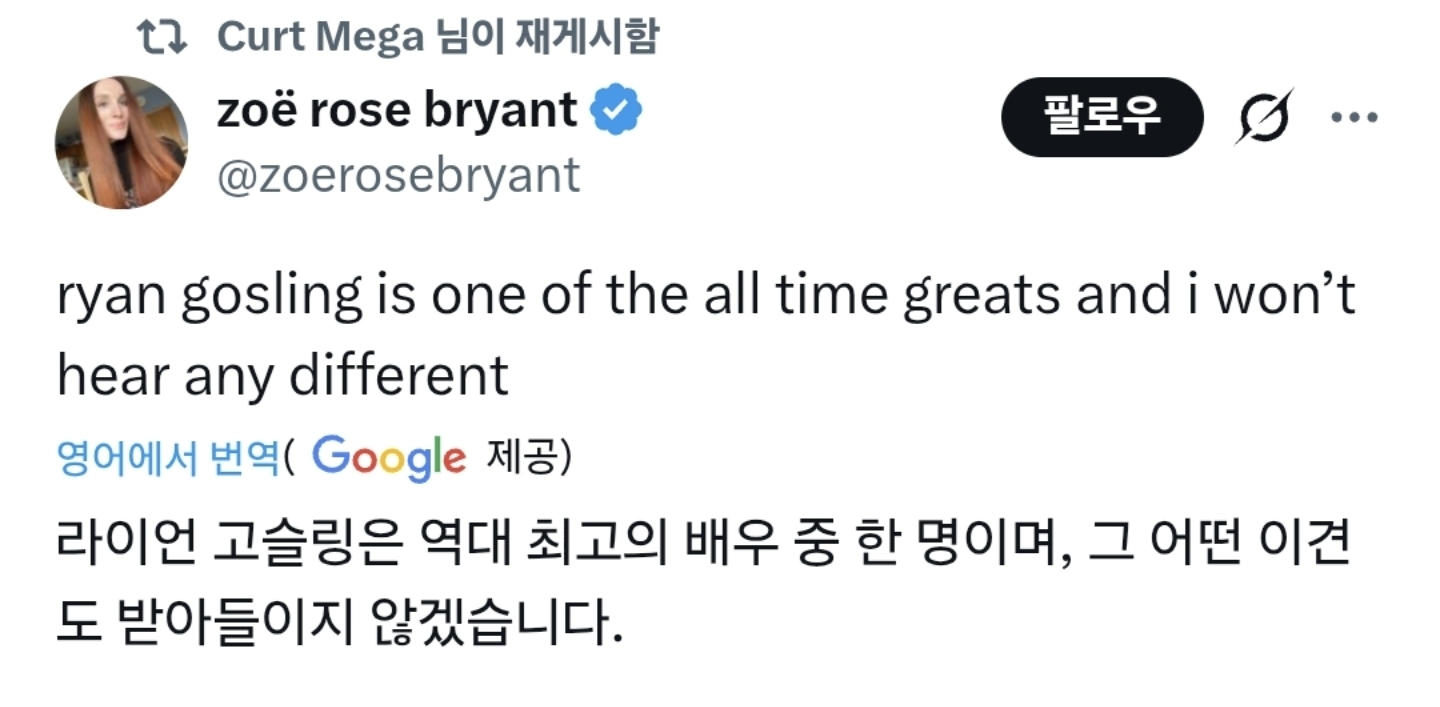
Task: Click the "hear any different" tweet line
Action: tap(283, 378)
